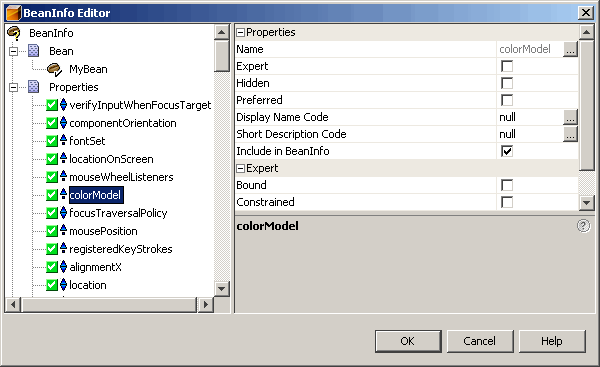Click the blue arrow icon beside colorModel
The image size is (600, 367).
[x=64, y=194]
